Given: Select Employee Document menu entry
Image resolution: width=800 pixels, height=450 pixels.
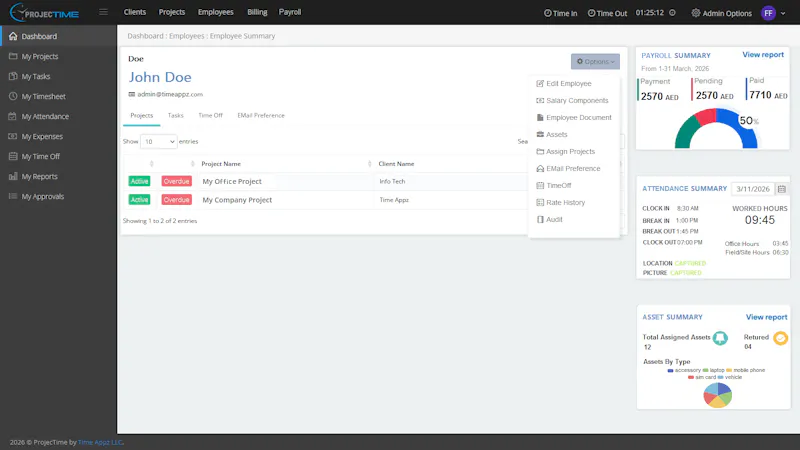Looking at the screenshot, I should [x=574, y=117].
